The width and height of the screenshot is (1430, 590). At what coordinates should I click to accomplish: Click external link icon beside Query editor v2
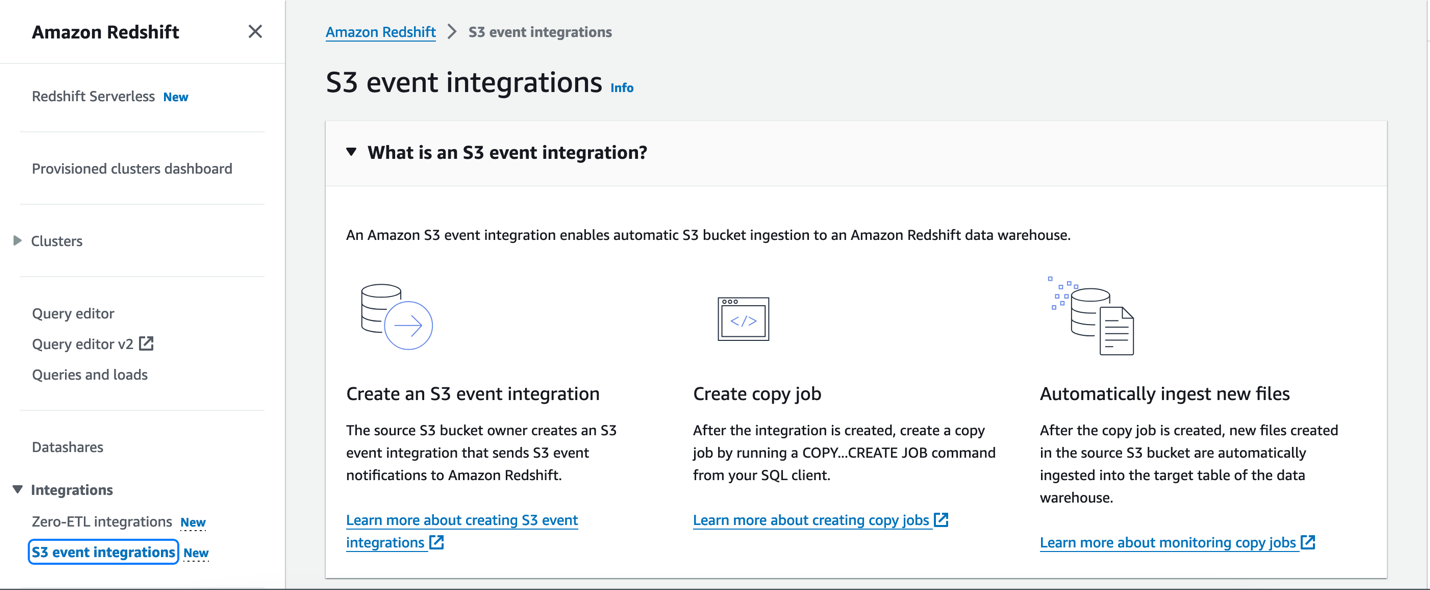click(147, 344)
